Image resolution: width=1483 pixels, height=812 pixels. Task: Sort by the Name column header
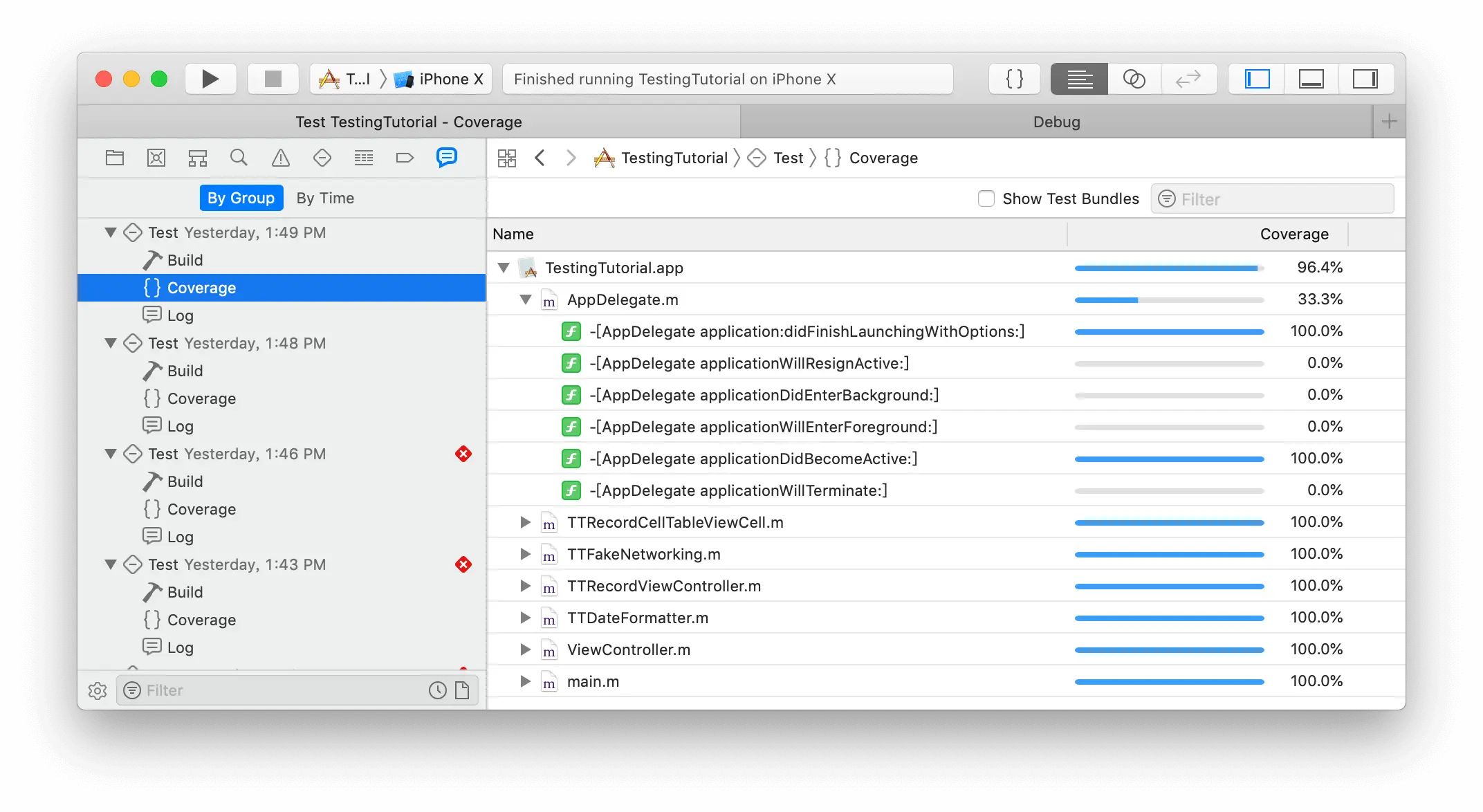[777, 234]
